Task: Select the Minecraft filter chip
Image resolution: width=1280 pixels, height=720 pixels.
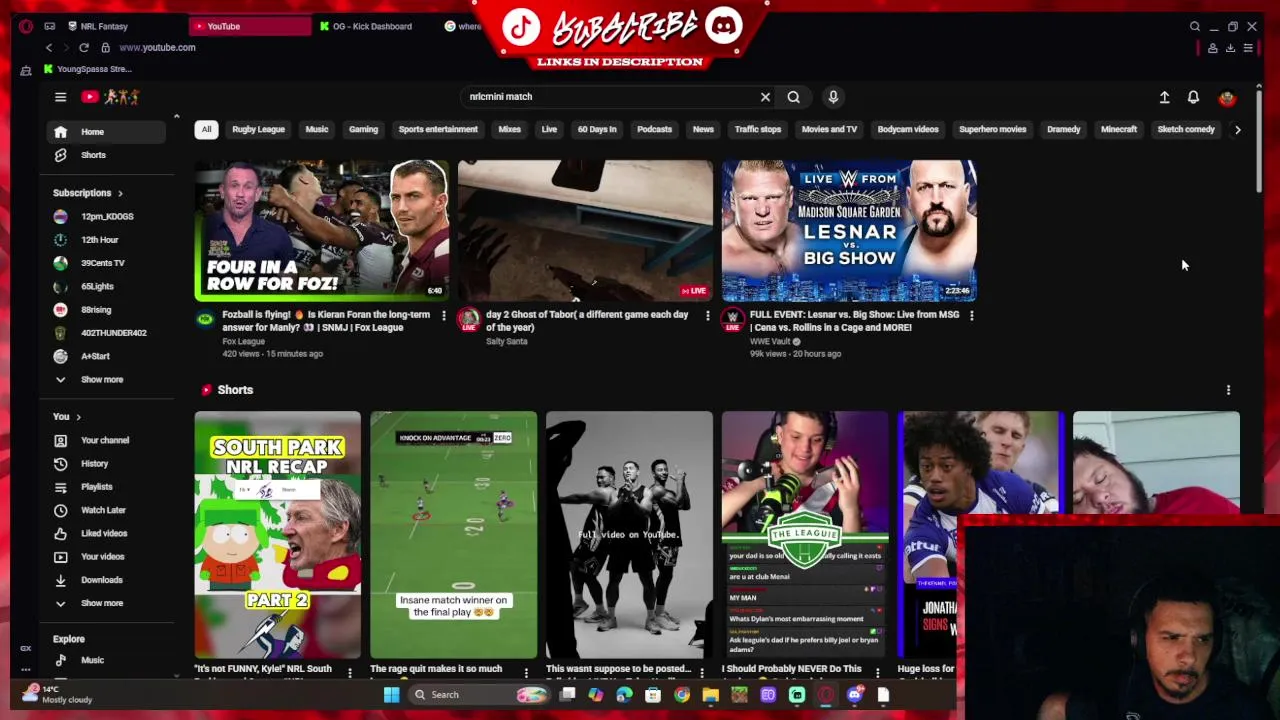Action: [1118, 129]
